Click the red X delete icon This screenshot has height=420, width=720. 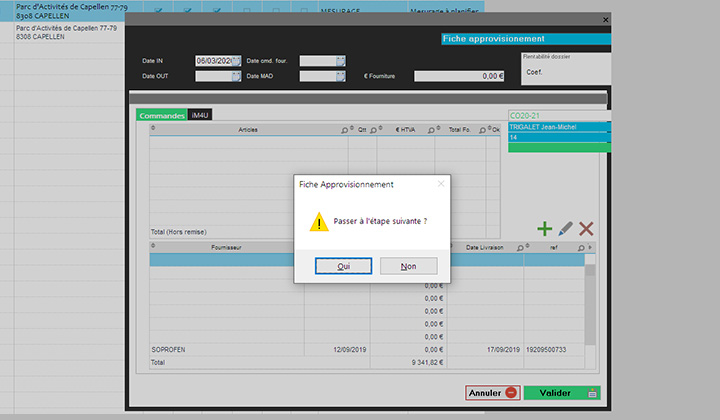tap(586, 229)
